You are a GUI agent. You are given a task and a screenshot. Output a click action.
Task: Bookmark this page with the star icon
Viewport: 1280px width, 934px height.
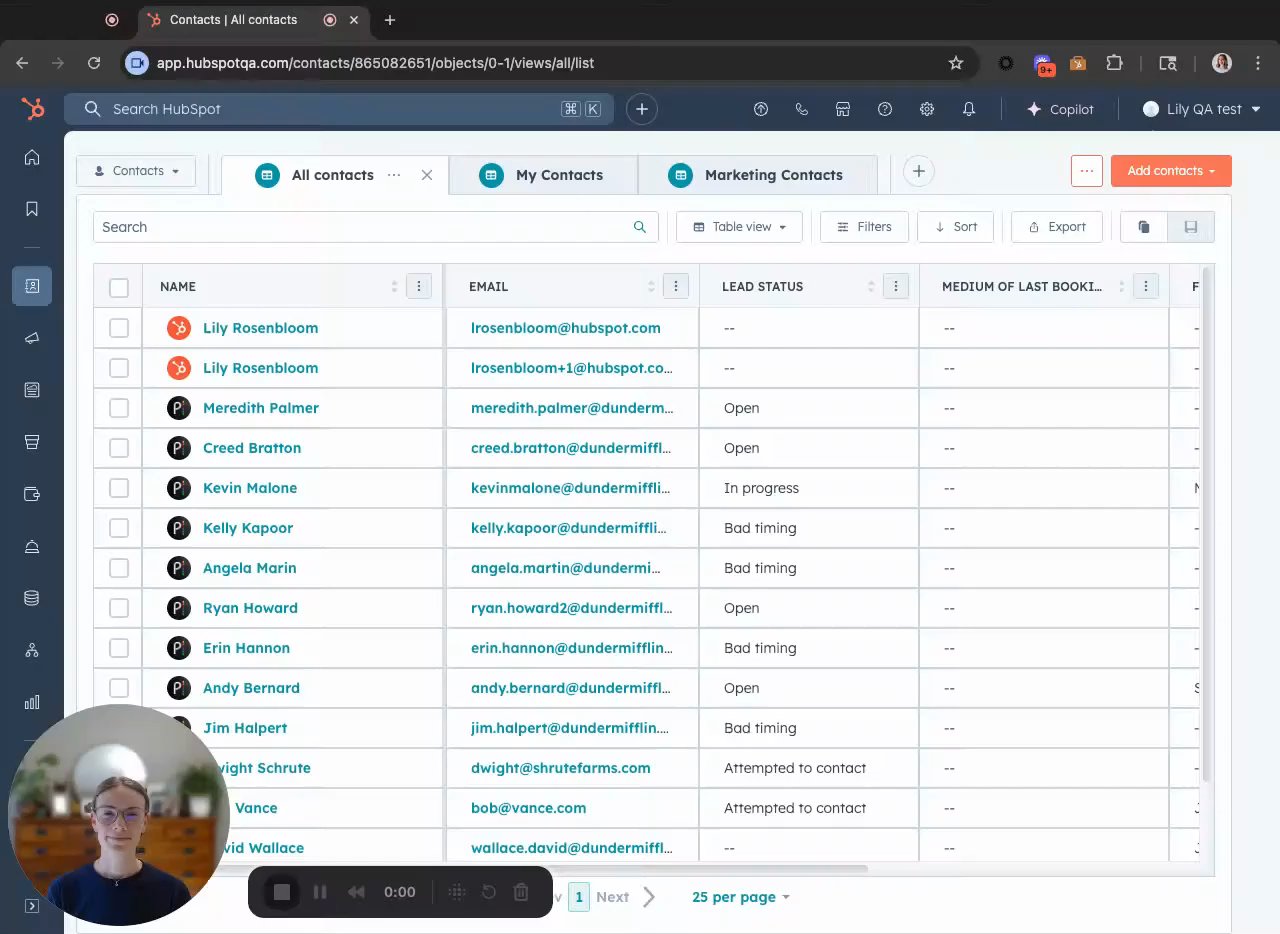[956, 63]
